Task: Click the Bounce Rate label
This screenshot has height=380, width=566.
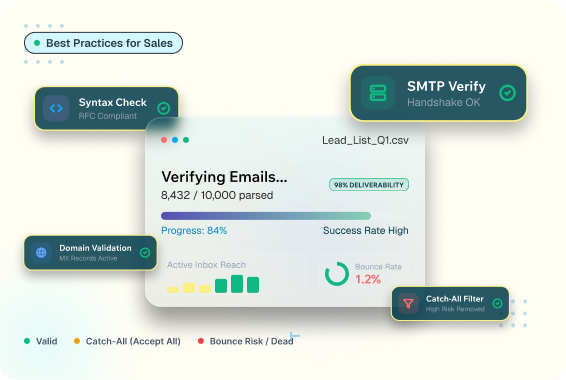Action: pyautogui.click(x=378, y=267)
